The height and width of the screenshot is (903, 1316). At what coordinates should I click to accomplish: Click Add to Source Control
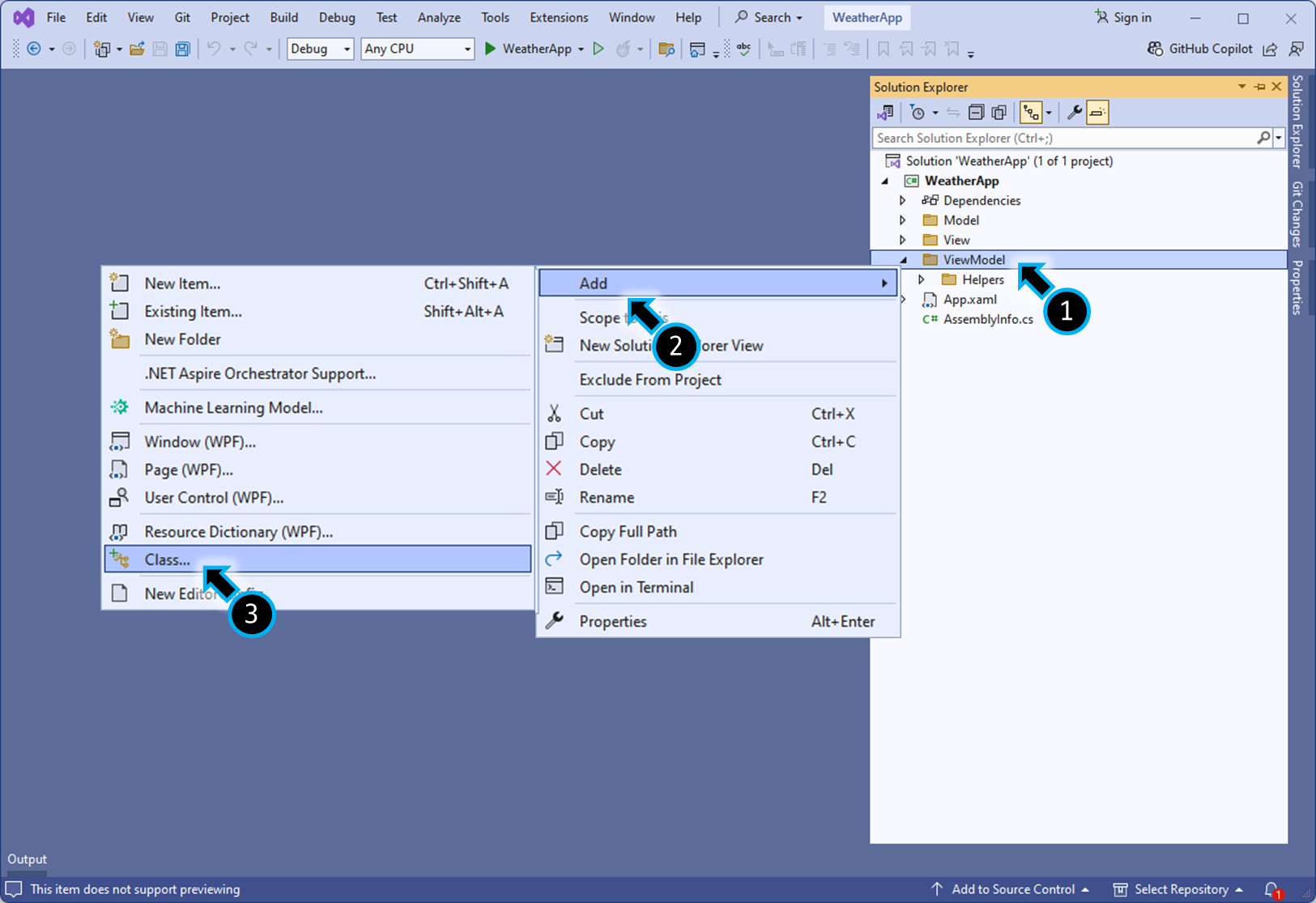1010,889
